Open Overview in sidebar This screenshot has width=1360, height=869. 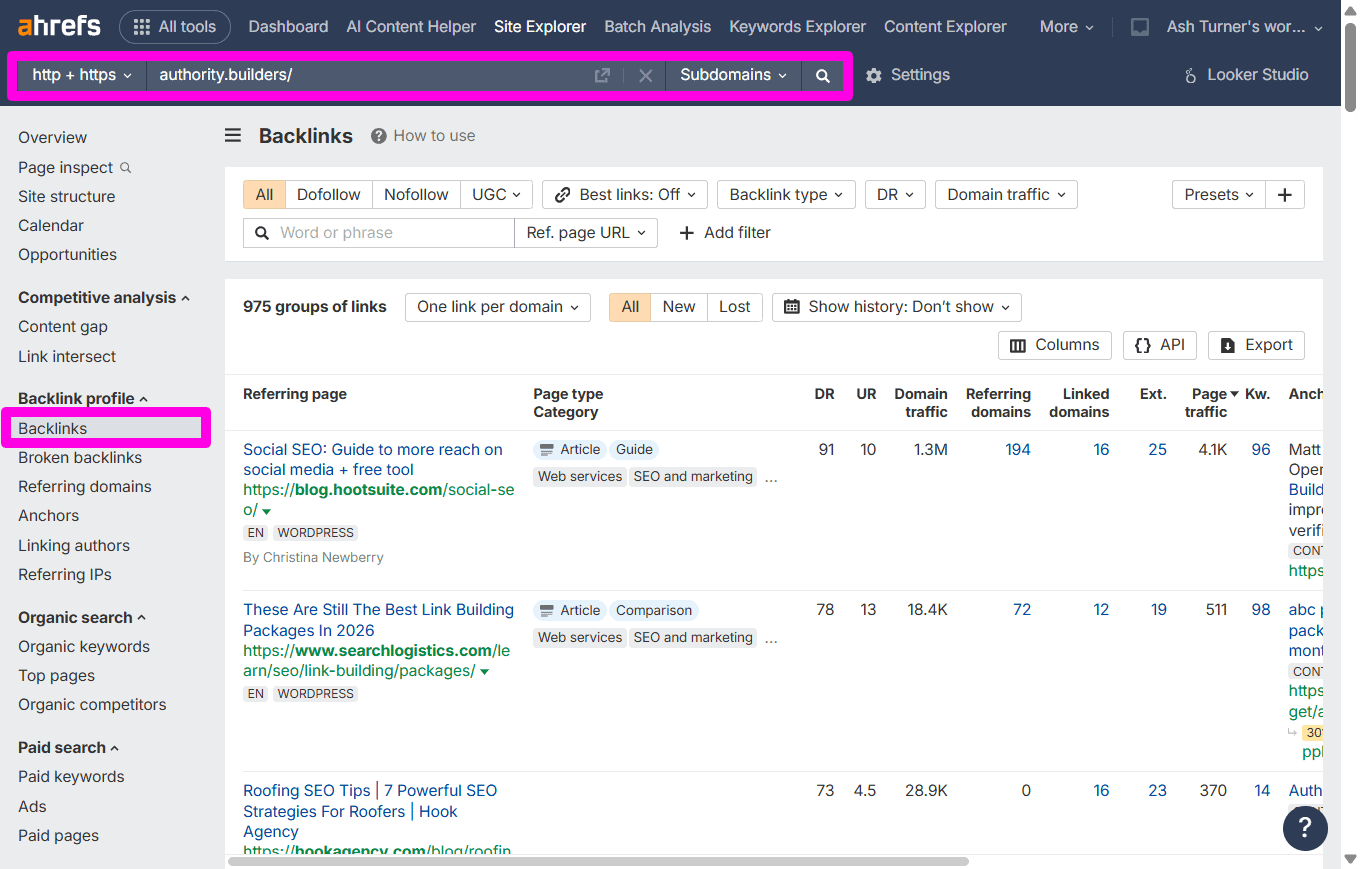click(52, 138)
